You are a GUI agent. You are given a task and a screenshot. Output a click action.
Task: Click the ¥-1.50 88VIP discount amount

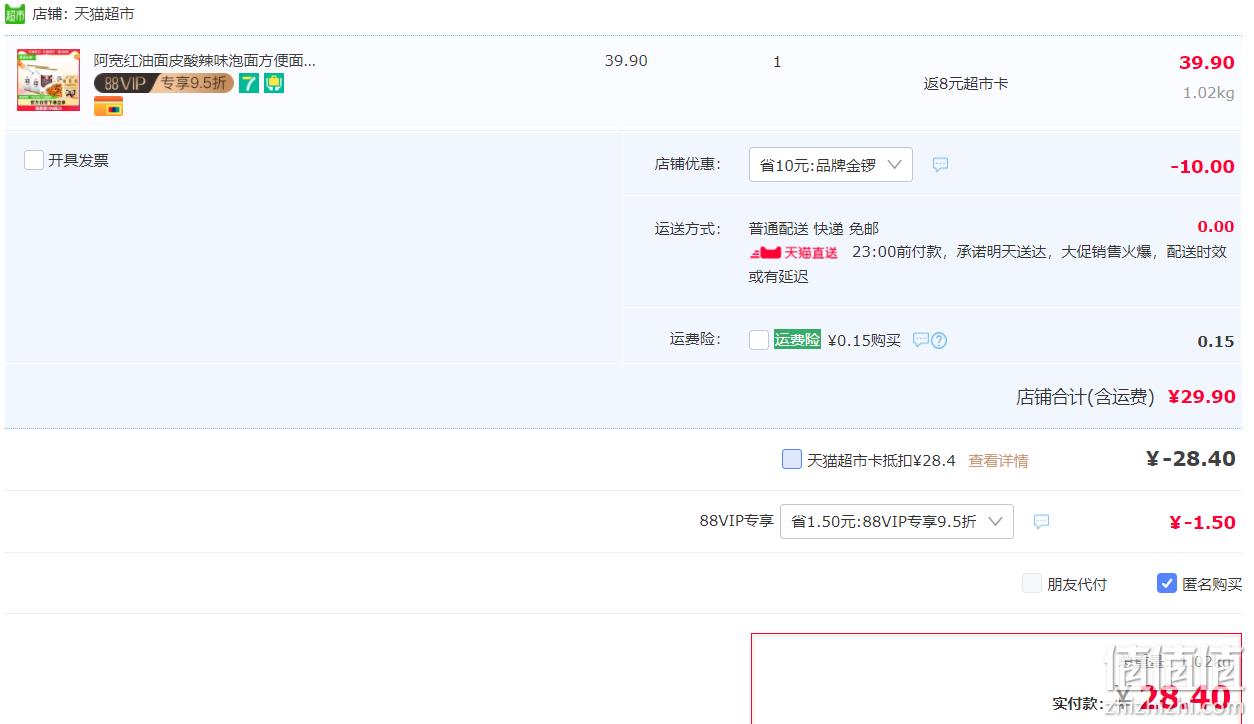point(1202,522)
